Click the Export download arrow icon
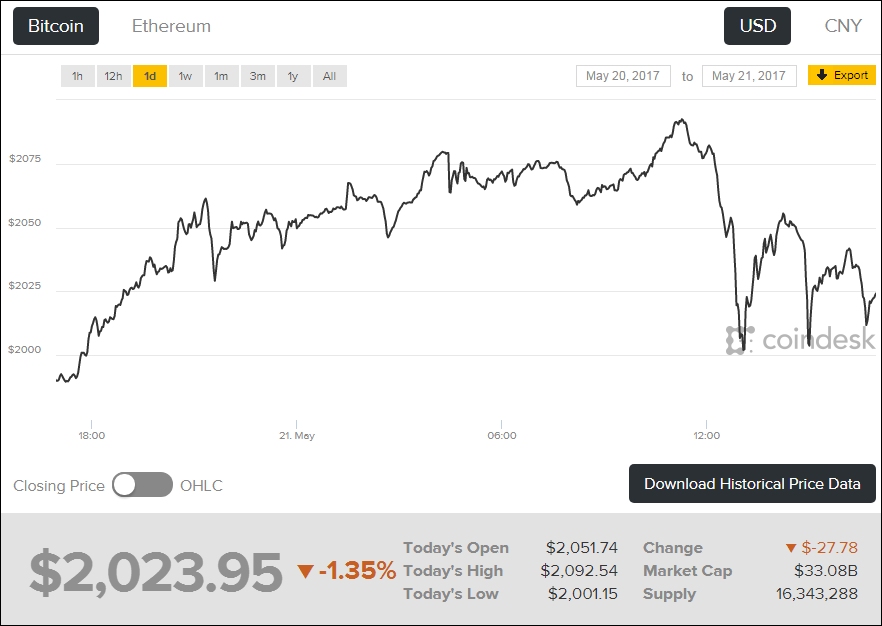Screen dimensions: 882x626 click(822, 75)
